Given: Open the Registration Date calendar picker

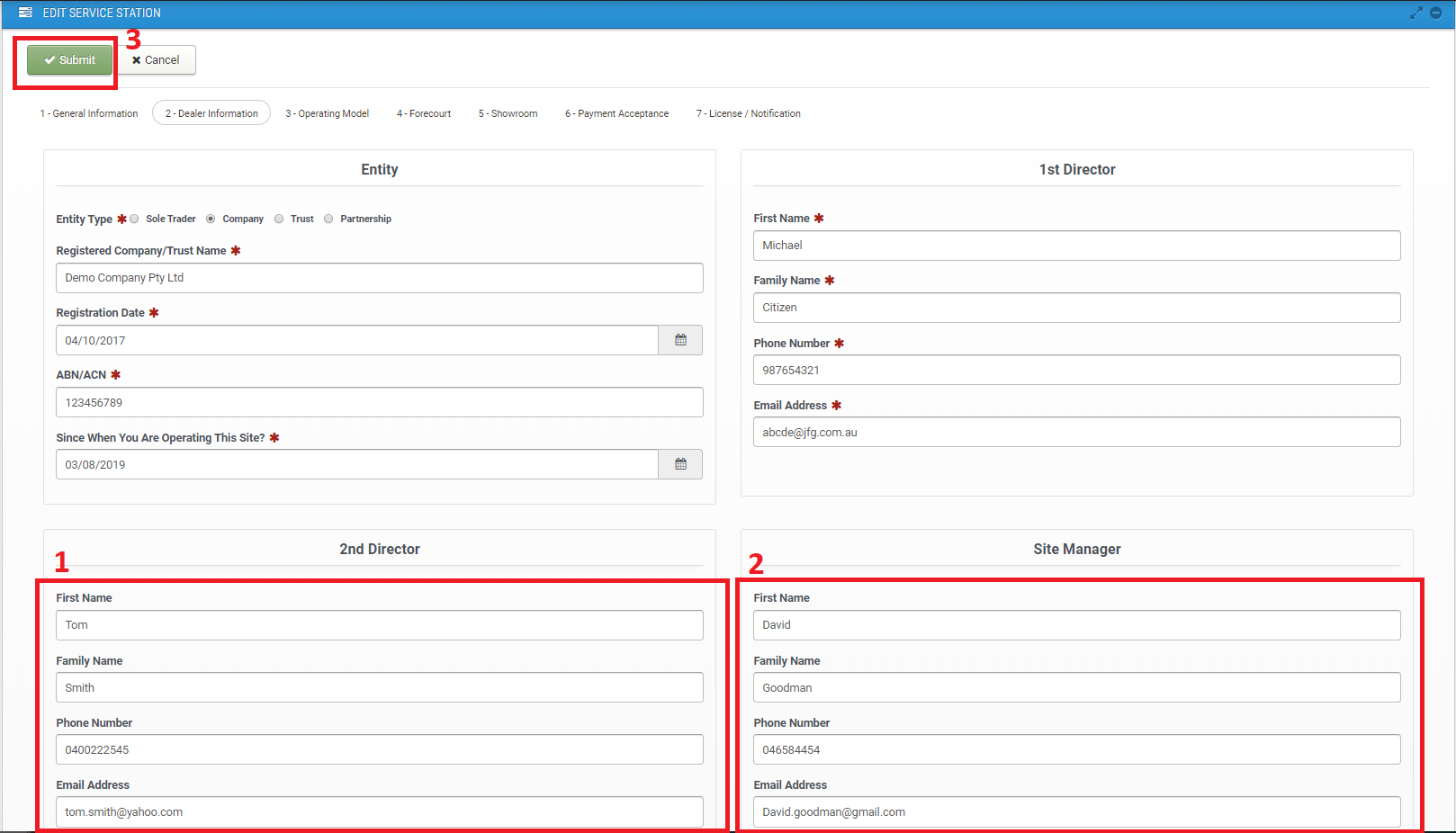Looking at the screenshot, I should (680, 340).
